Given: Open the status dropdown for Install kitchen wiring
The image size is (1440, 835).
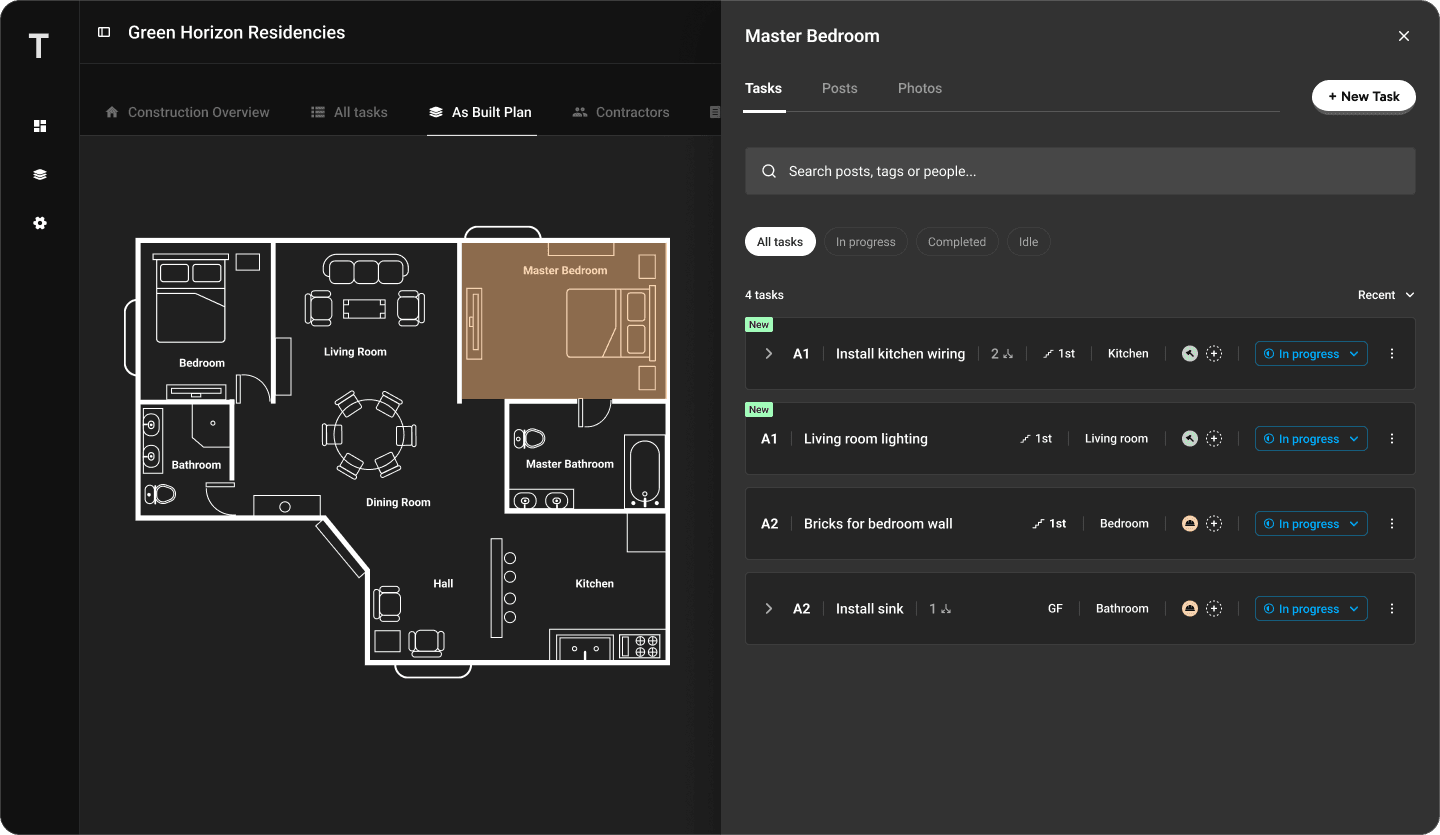Looking at the screenshot, I should tap(1311, 353).
